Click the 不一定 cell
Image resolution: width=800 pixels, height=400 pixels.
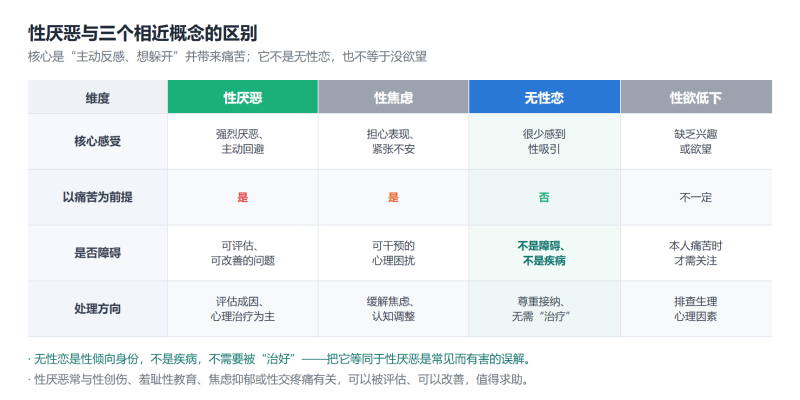point(696,197)
